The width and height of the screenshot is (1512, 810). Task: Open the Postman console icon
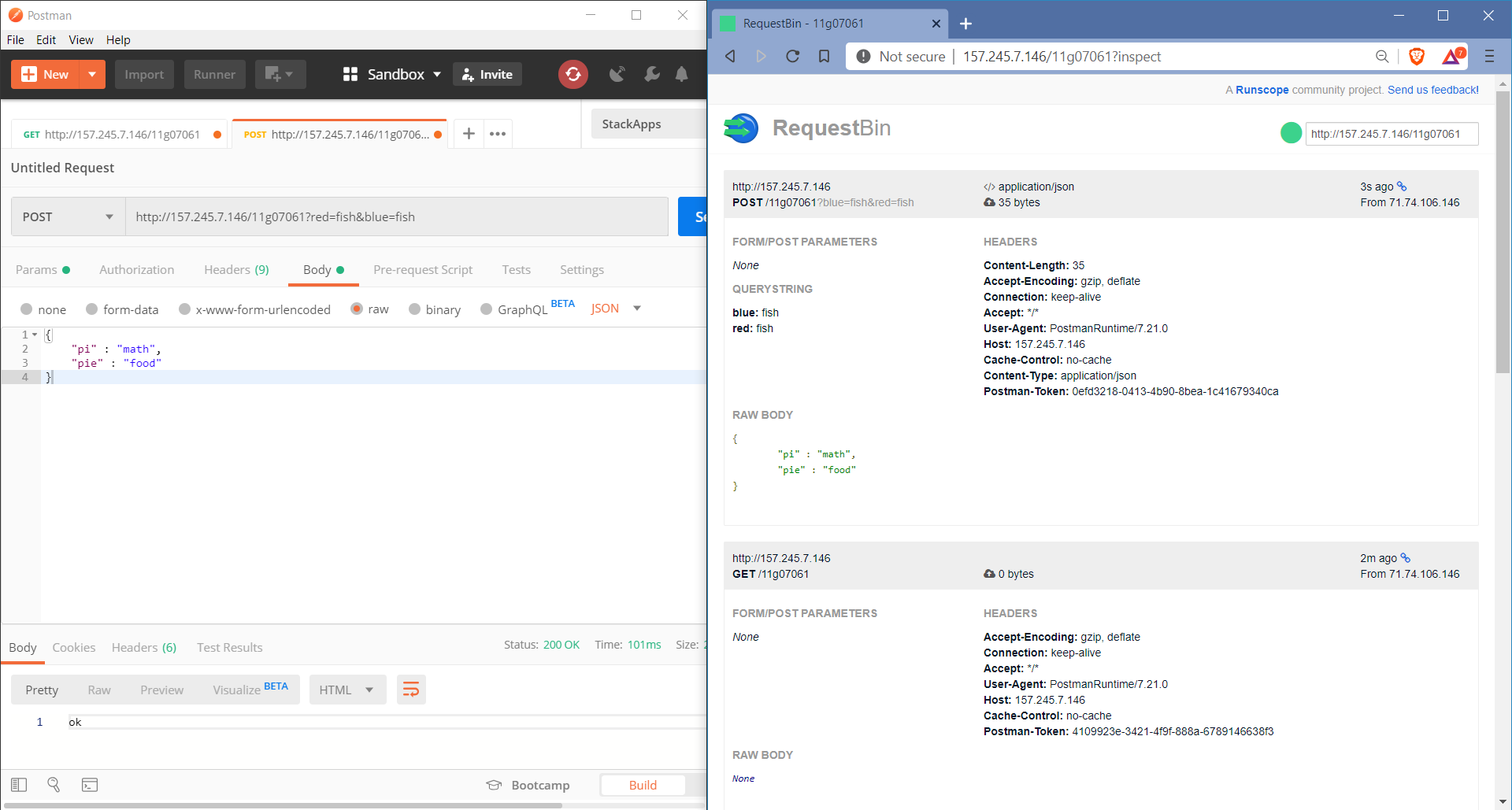pos(90,785)
